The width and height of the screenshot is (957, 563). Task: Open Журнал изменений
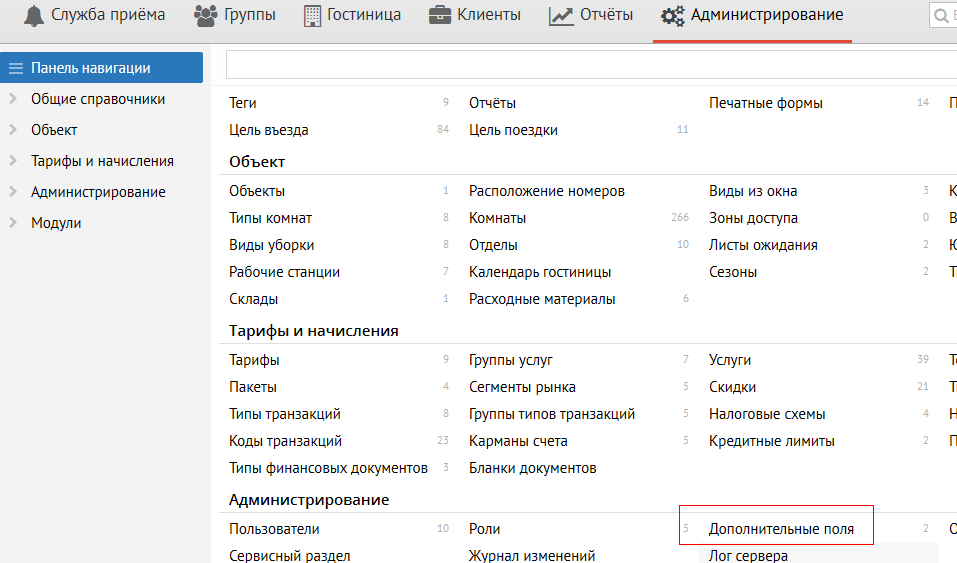point(532,556)
